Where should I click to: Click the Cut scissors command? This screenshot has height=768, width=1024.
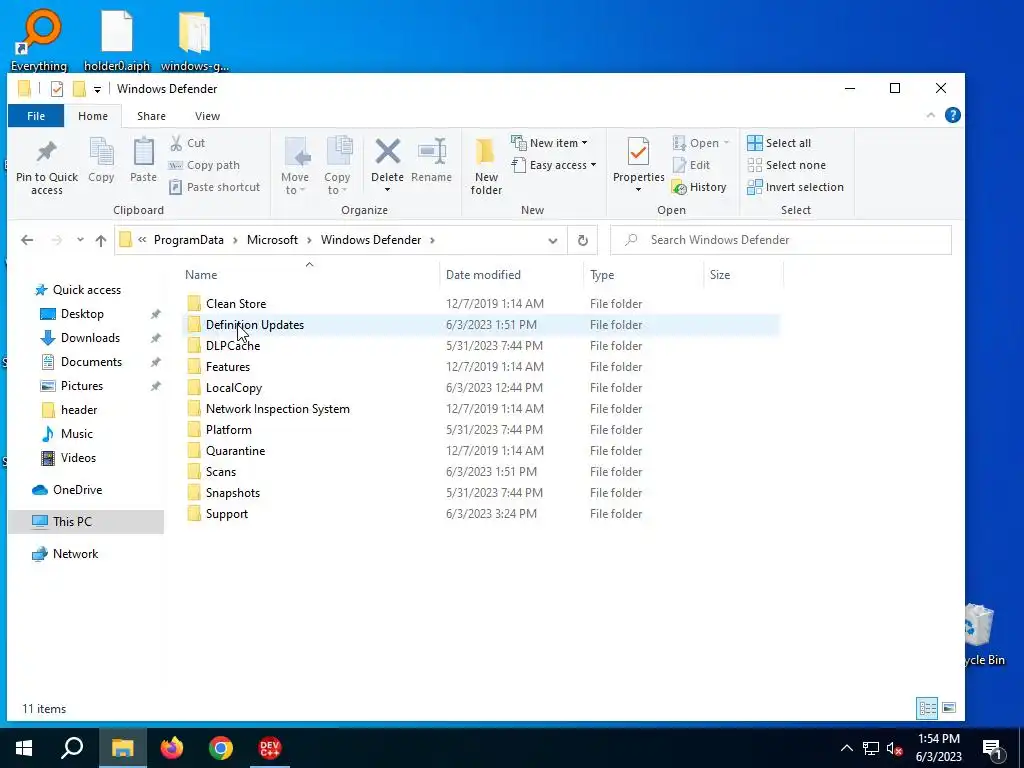[x=187, y=143]
